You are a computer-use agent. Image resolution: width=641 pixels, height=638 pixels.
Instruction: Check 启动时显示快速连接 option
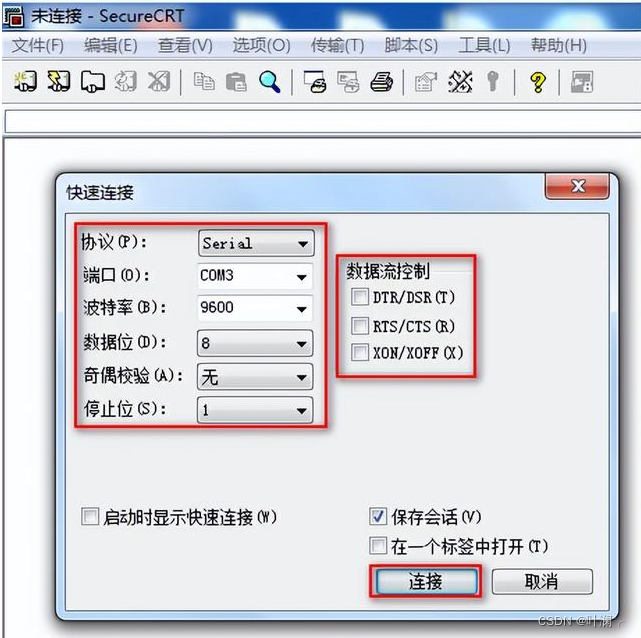(90, 516)
